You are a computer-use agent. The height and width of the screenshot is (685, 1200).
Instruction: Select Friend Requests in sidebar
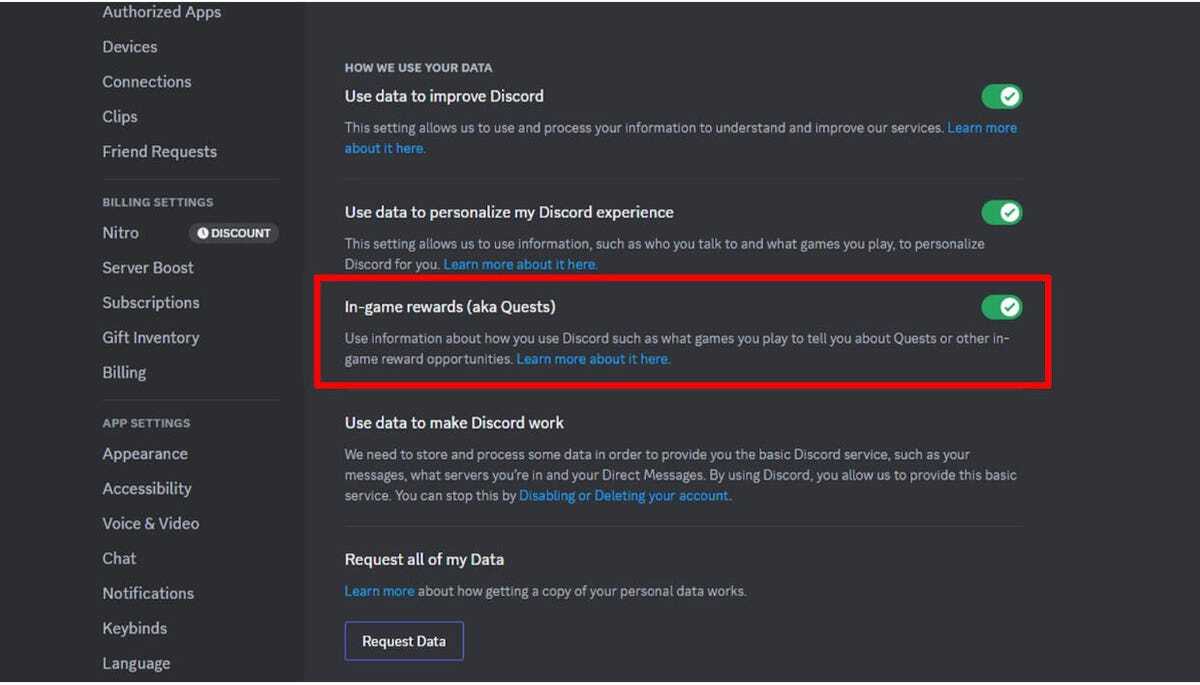(159, 152)
